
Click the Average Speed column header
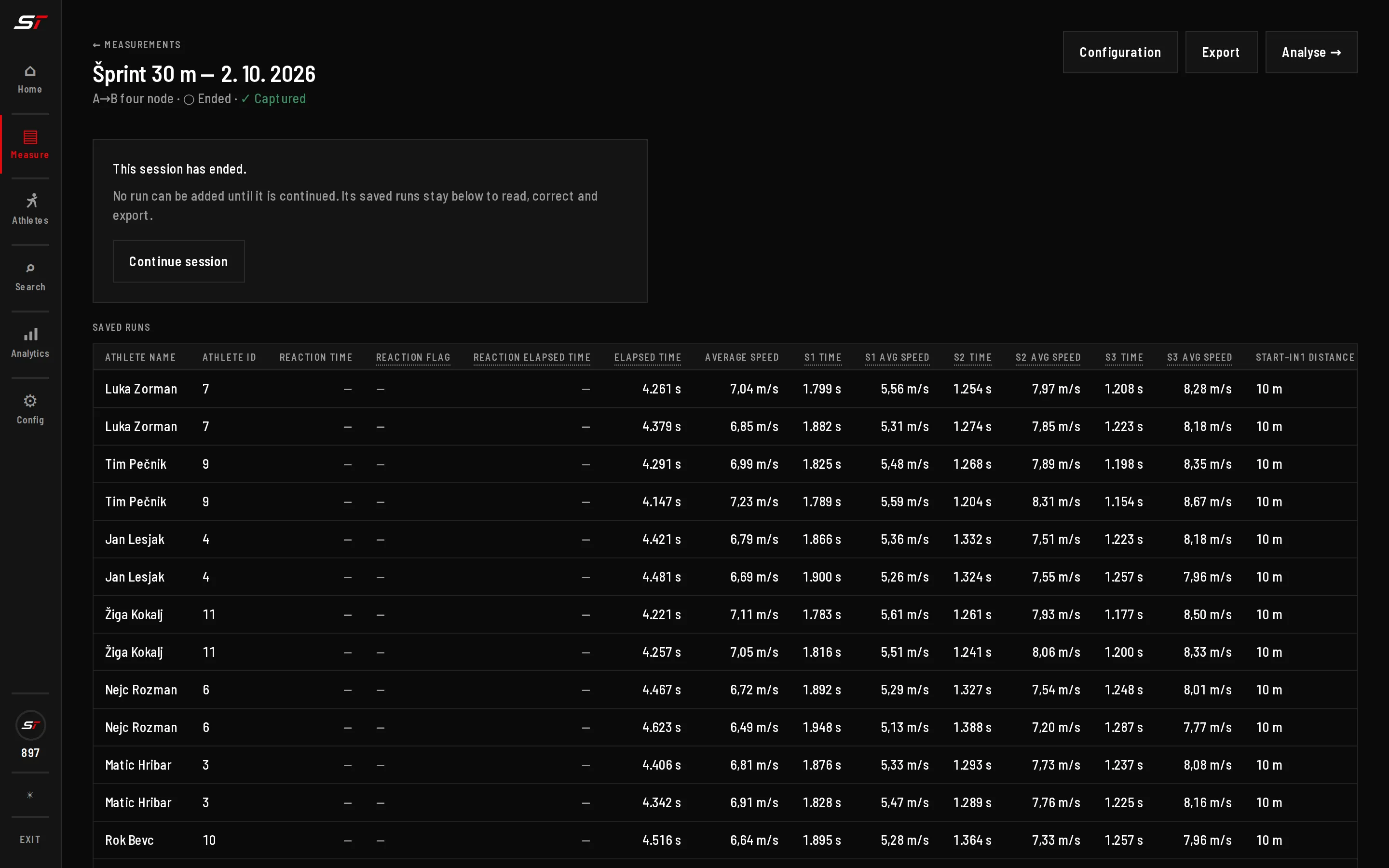coord(742,357)
